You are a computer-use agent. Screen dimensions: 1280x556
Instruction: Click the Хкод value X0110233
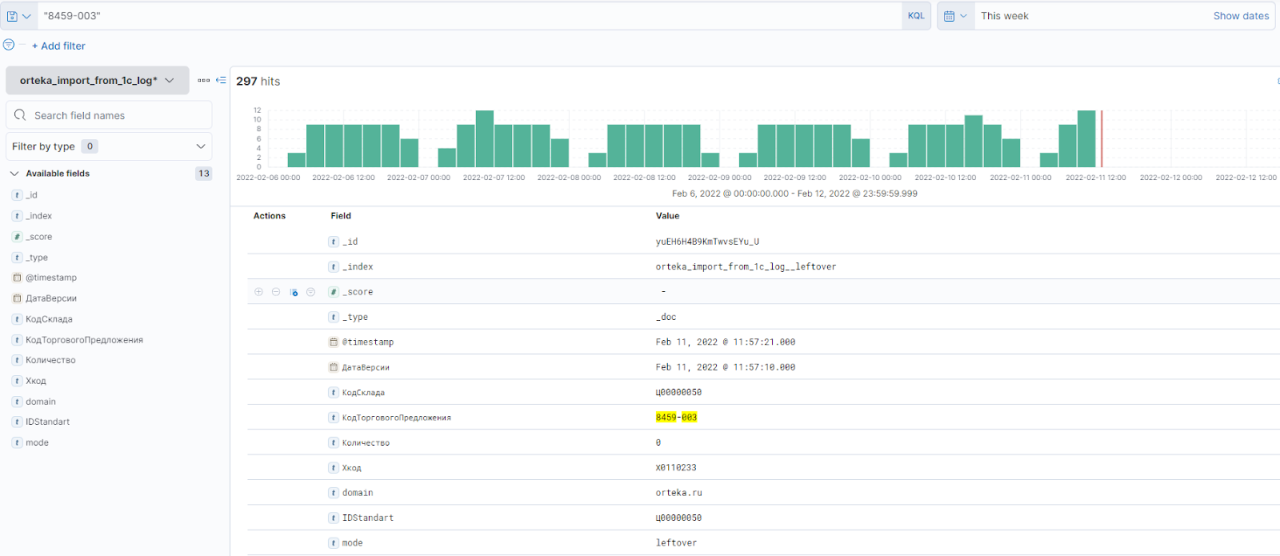[677, 467]
